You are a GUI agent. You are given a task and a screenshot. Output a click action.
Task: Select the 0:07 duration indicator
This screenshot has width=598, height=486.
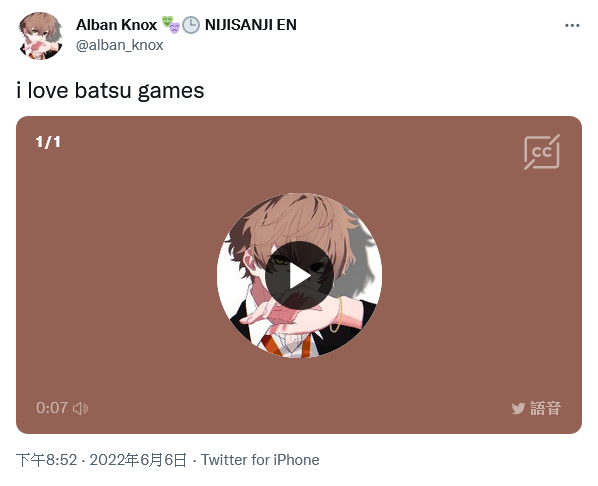(52, 408)
